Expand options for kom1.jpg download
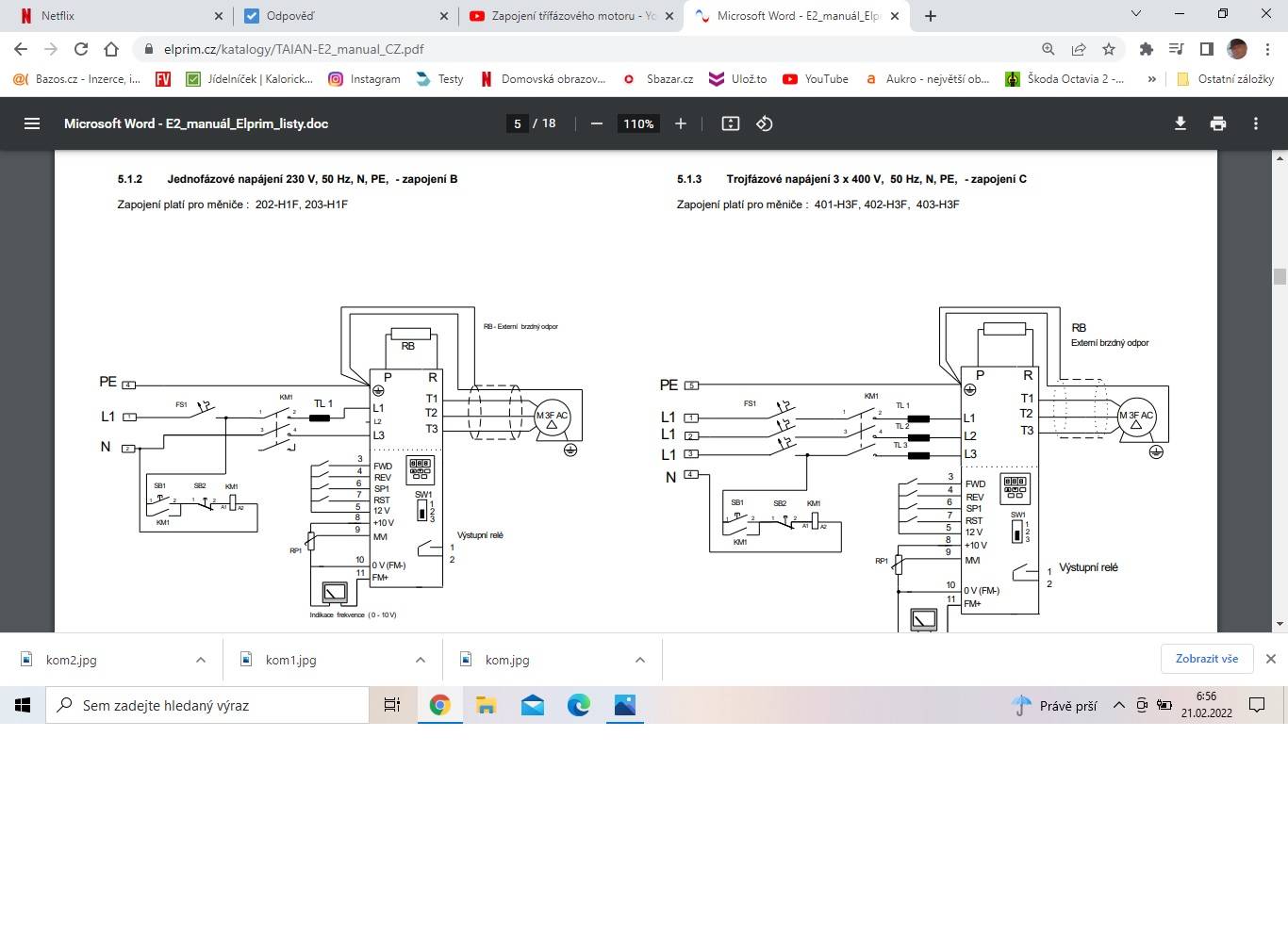This screenshot has width=1288, height=950. (421, 660)
